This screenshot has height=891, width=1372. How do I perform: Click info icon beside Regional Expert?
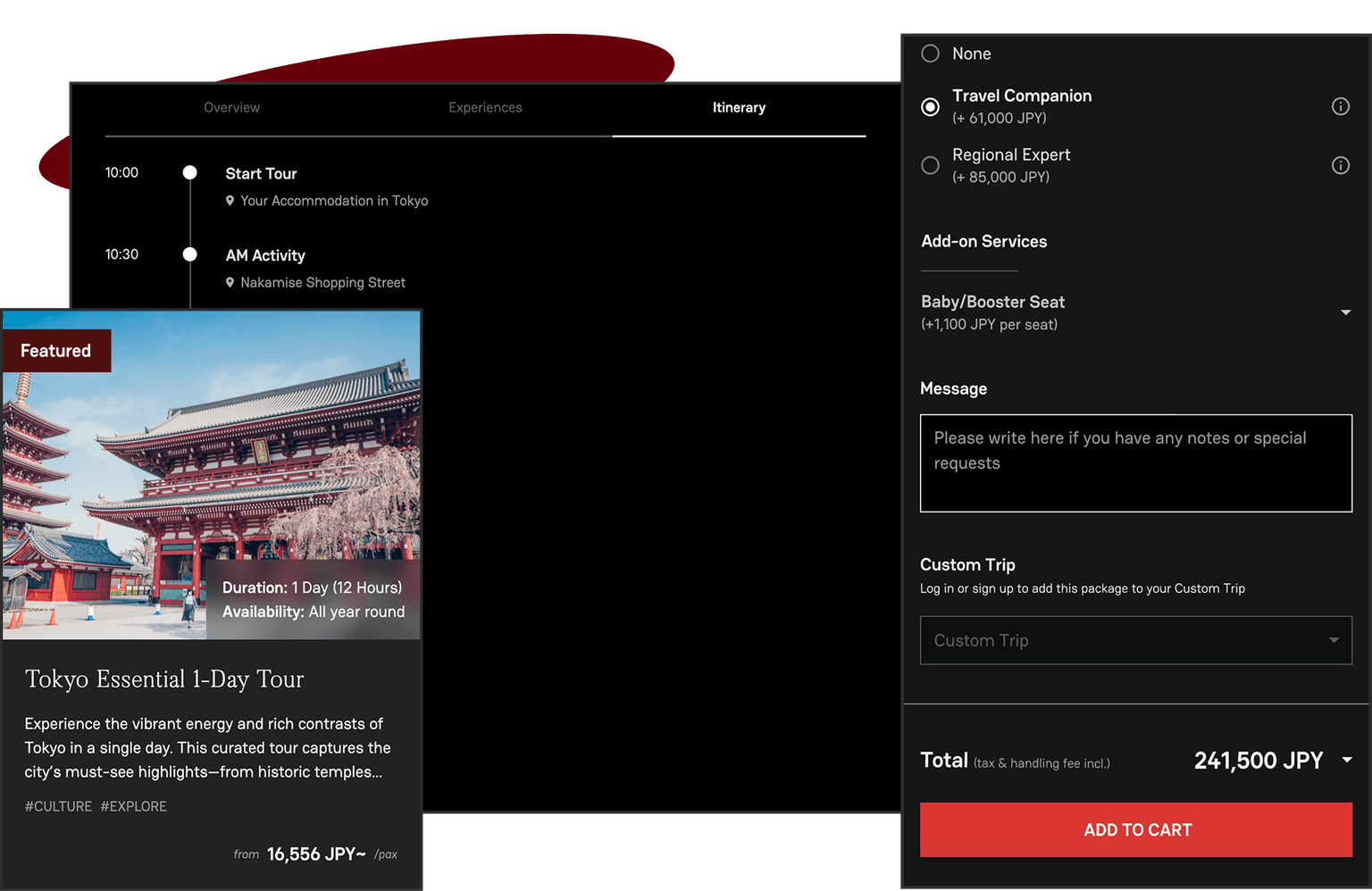coord(1340,165)
